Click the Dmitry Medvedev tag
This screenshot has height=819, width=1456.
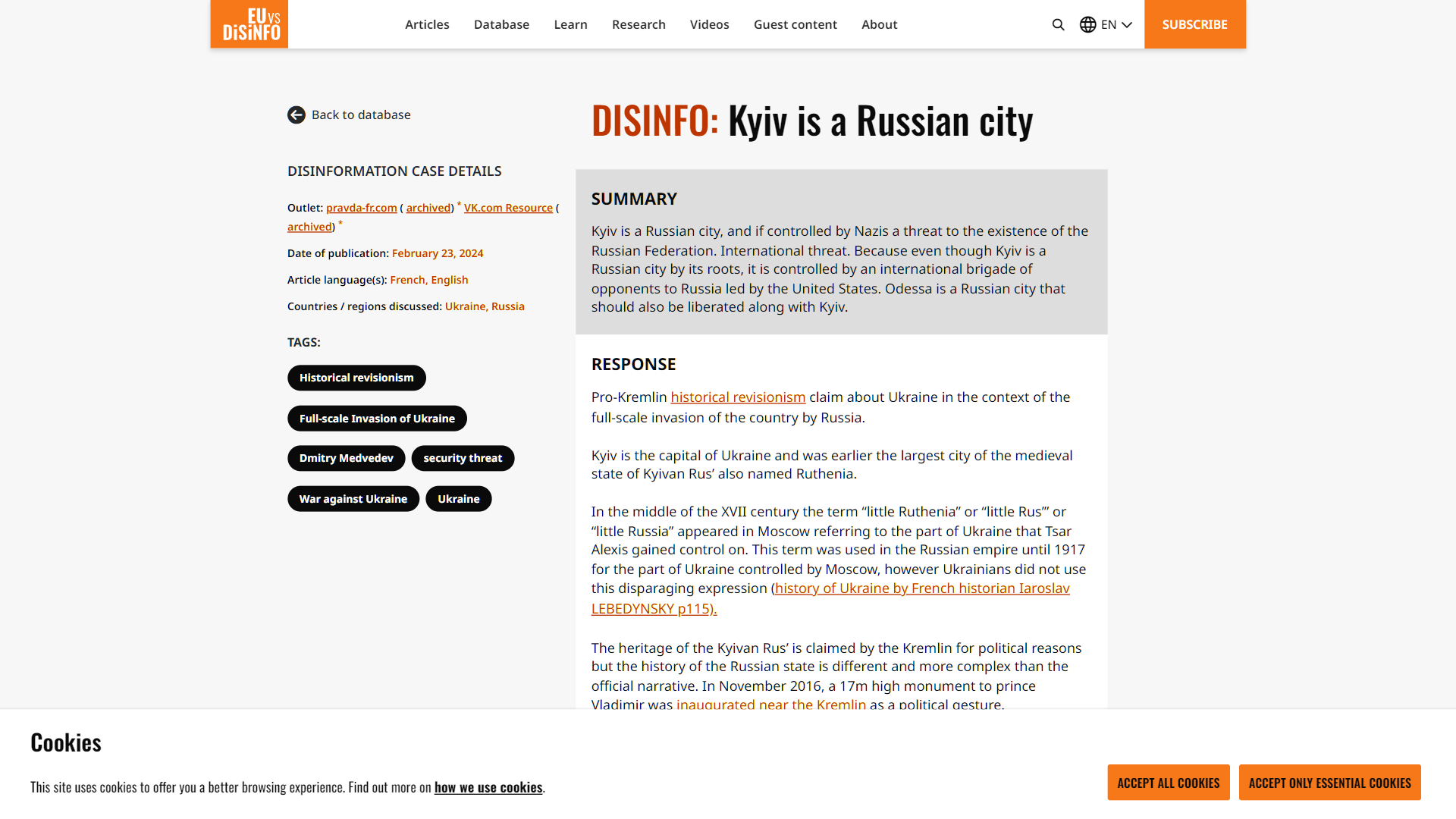(x=346, y=458)
